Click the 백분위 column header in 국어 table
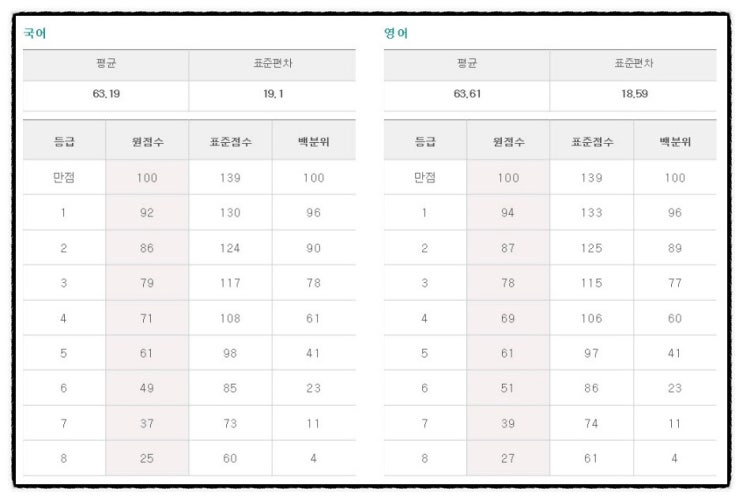 (x=314, y=142)
